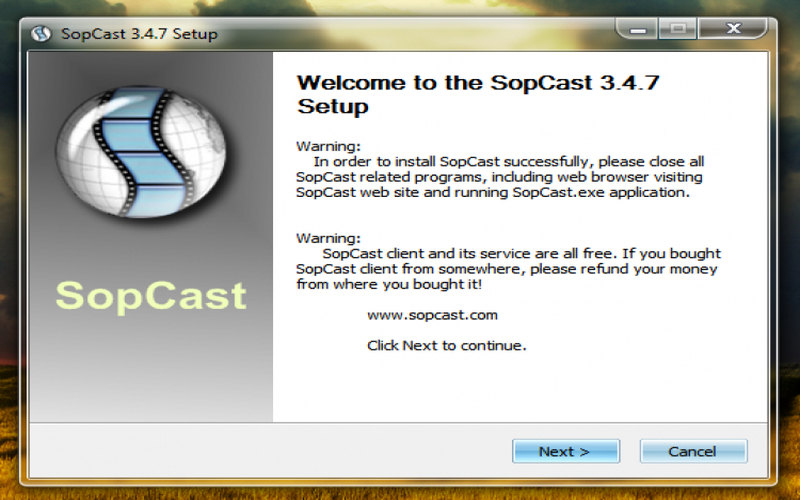Click the yellow SopCast banner text
This screenshot has width=800, height=500.
[x=150, y=296]
